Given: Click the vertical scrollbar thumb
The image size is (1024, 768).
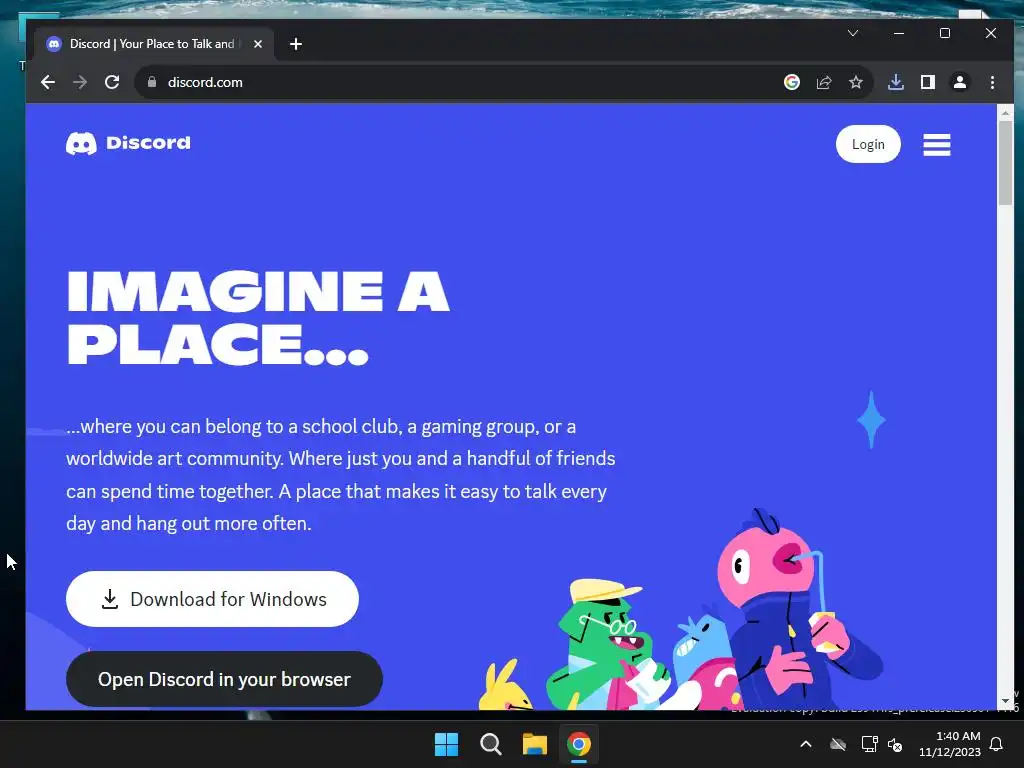Looking at the screenshot, I should click(1005, 163).
